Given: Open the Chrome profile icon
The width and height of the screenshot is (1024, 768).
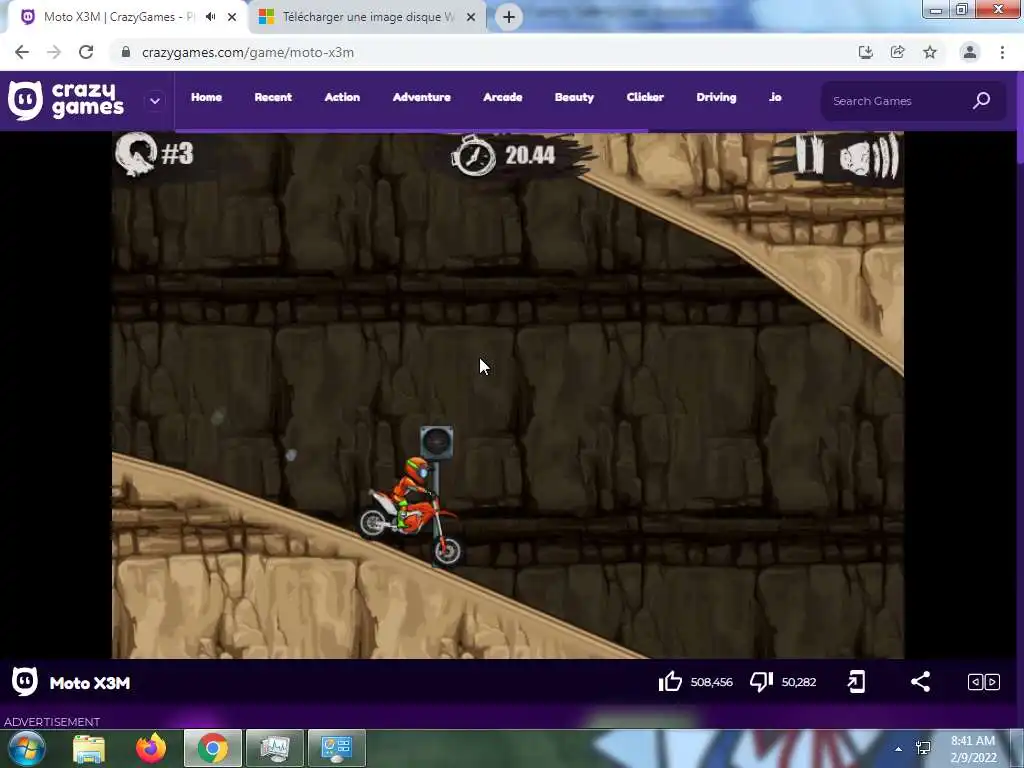Looking at the screenshot, I should (x=970, y=52).
